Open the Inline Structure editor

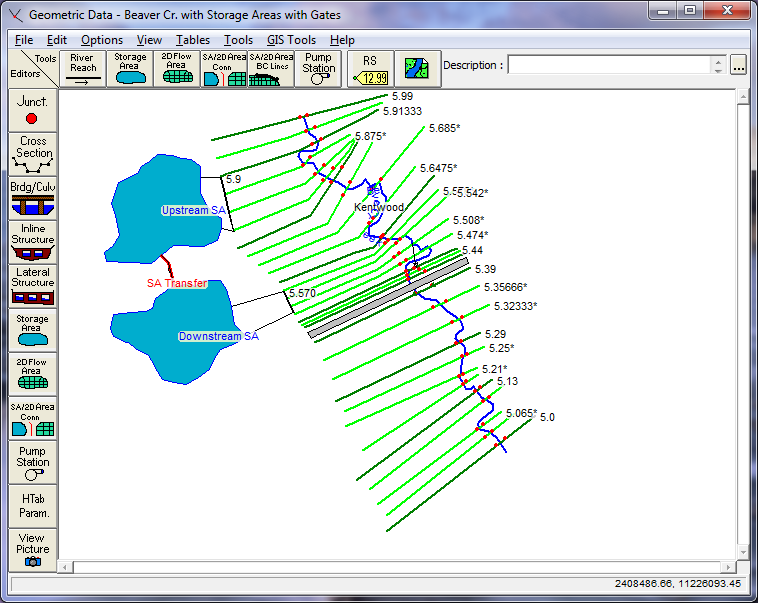click(x=32, y=241)
